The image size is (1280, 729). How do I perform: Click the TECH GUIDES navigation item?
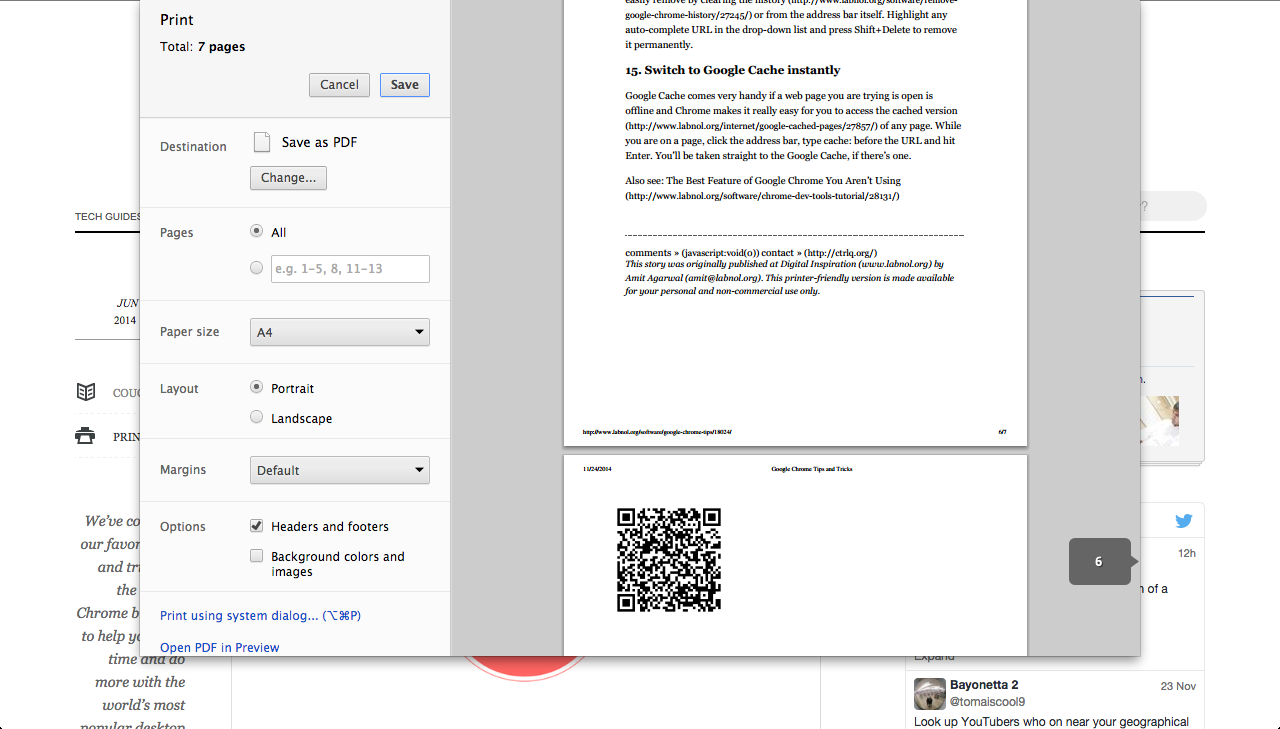pyautogui.click(x=104, y=216)
